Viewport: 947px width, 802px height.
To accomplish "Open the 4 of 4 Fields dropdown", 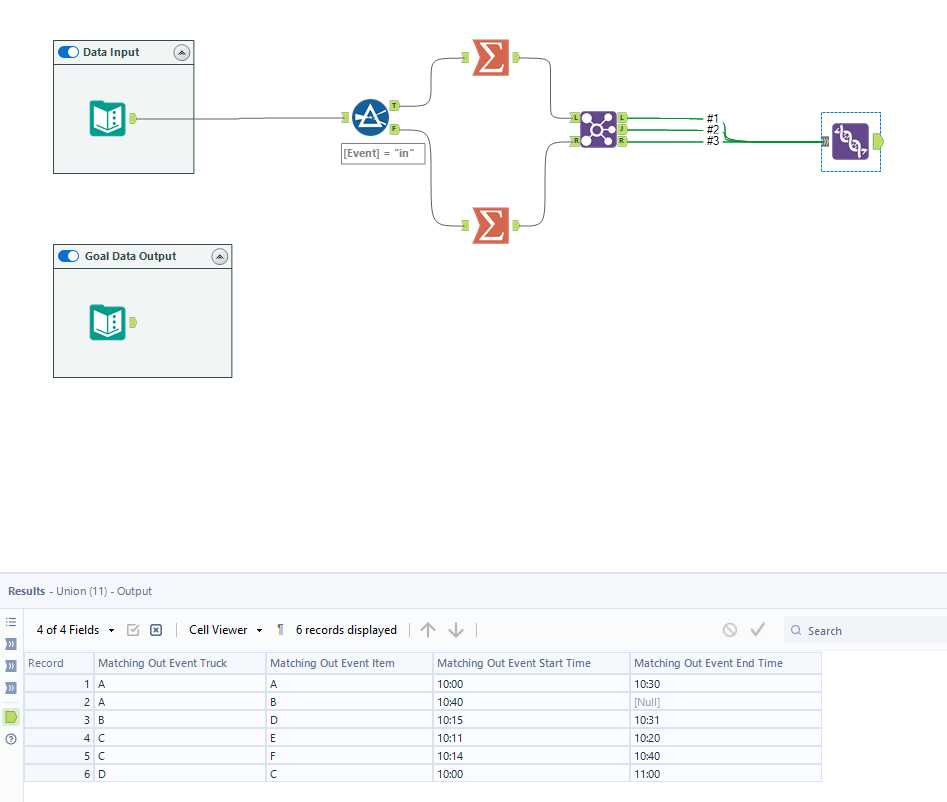I will pyautogui.click(x=110, y=630).
